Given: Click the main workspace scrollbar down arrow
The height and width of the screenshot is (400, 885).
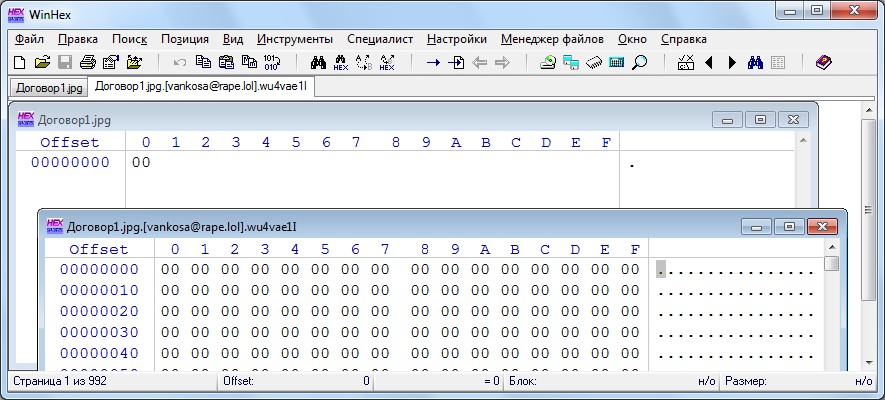Looking at the screenshot, I should (869, 361).
